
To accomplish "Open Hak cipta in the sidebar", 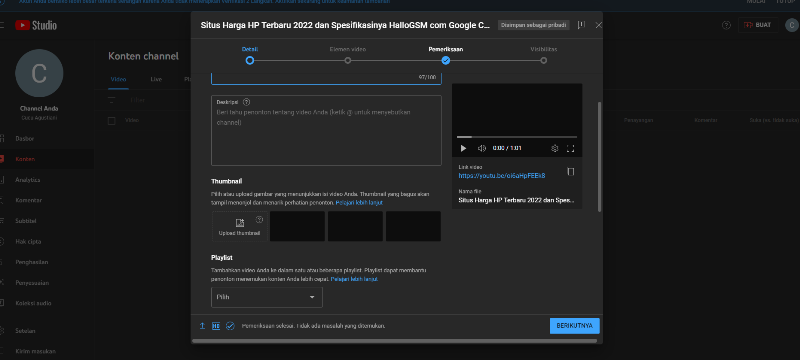I will click(28, 242).
